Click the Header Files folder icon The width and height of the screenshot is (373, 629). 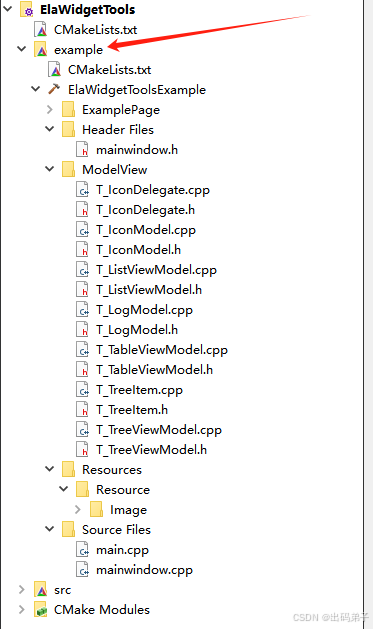[69, 130]
